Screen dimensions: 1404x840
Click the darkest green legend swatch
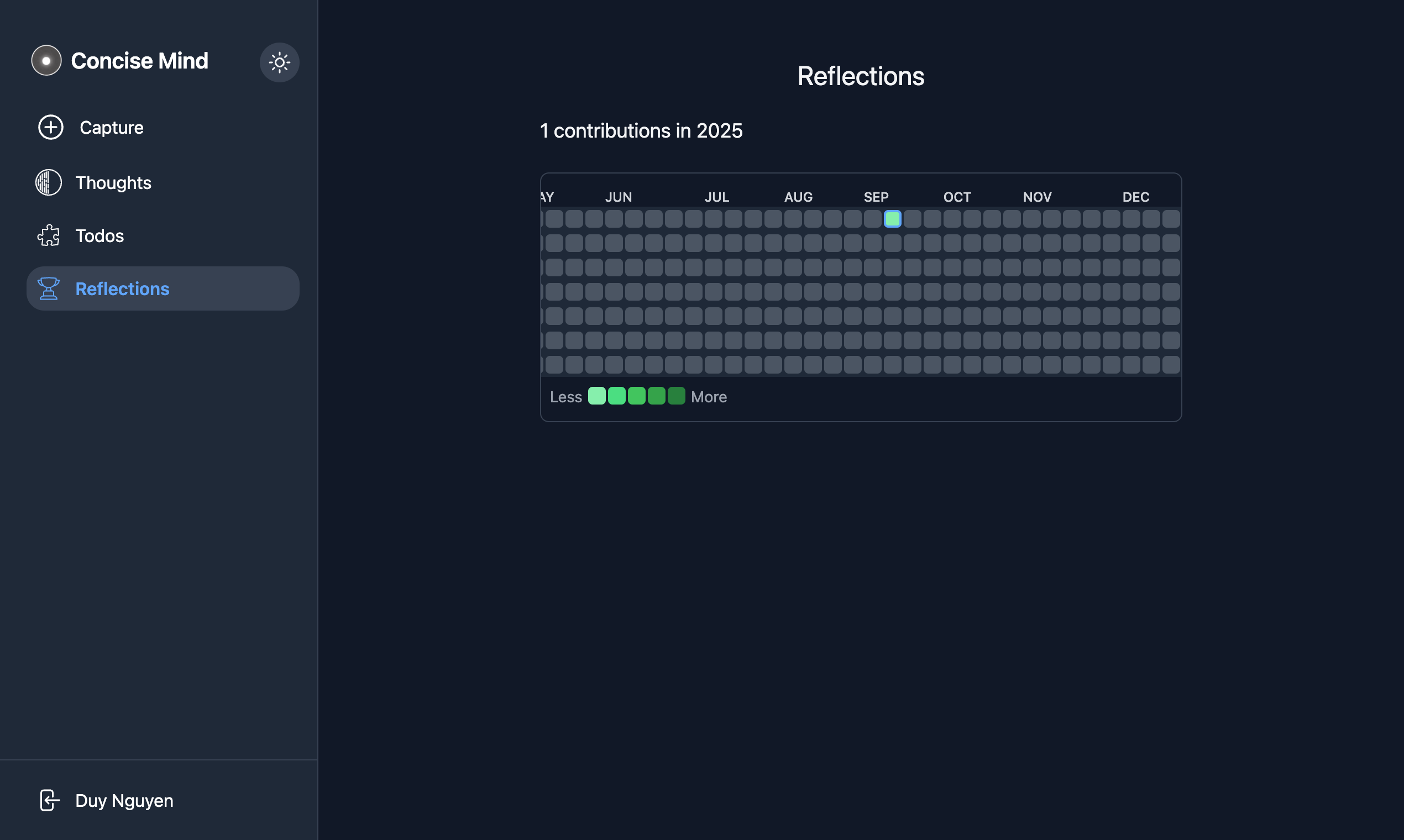(676, 396)
